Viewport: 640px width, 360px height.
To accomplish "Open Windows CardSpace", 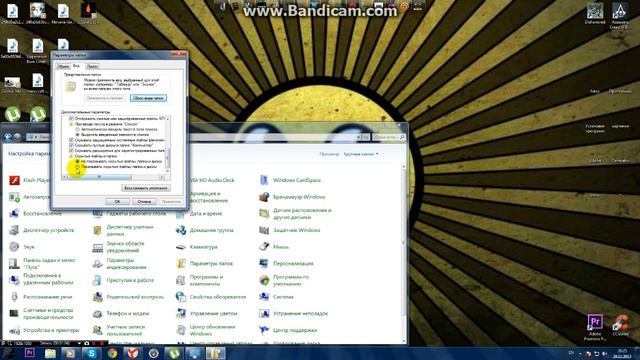I will (290, 180).
